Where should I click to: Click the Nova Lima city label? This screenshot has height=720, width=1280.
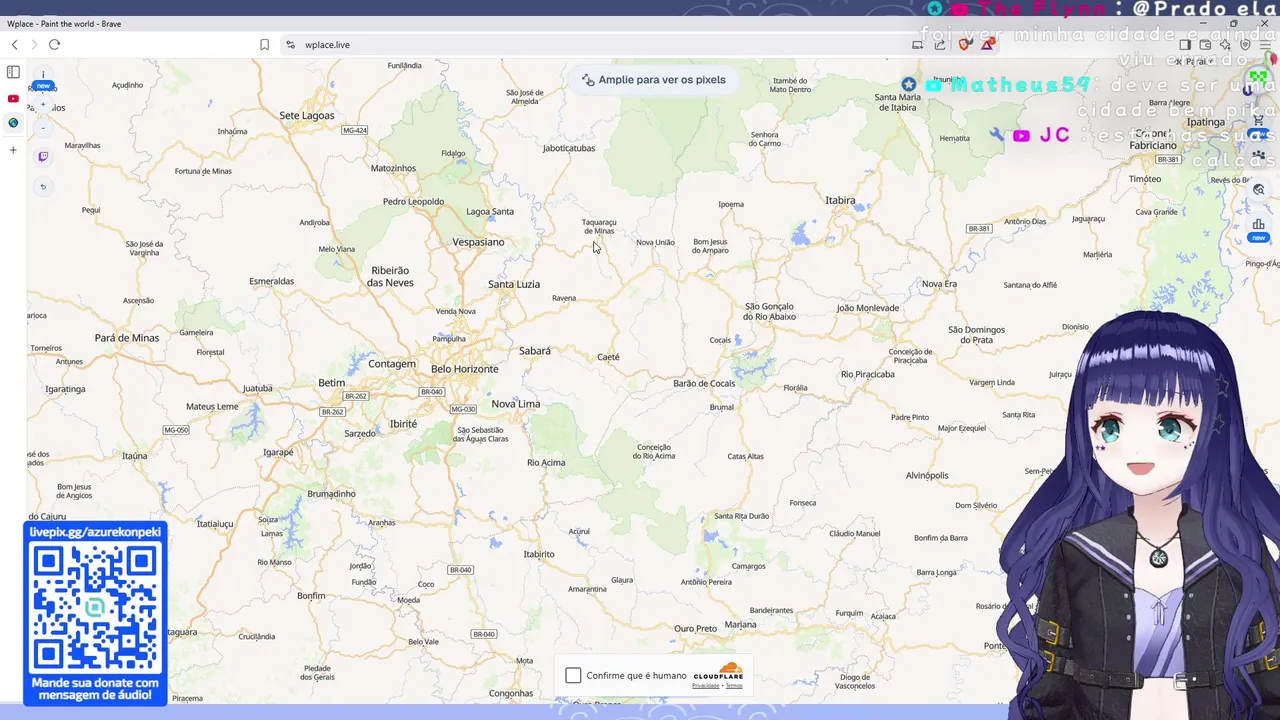pyautogui.click(x=516, y=404)
